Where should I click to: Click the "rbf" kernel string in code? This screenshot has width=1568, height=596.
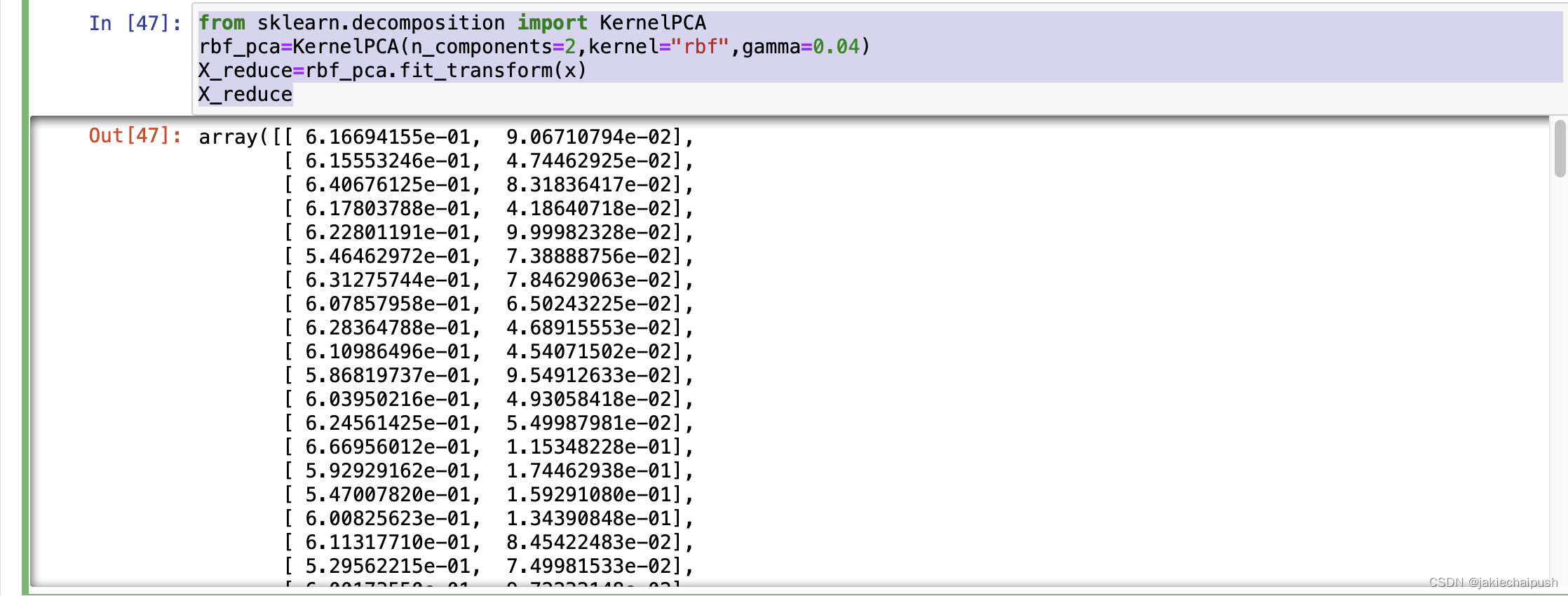(700, 47)
